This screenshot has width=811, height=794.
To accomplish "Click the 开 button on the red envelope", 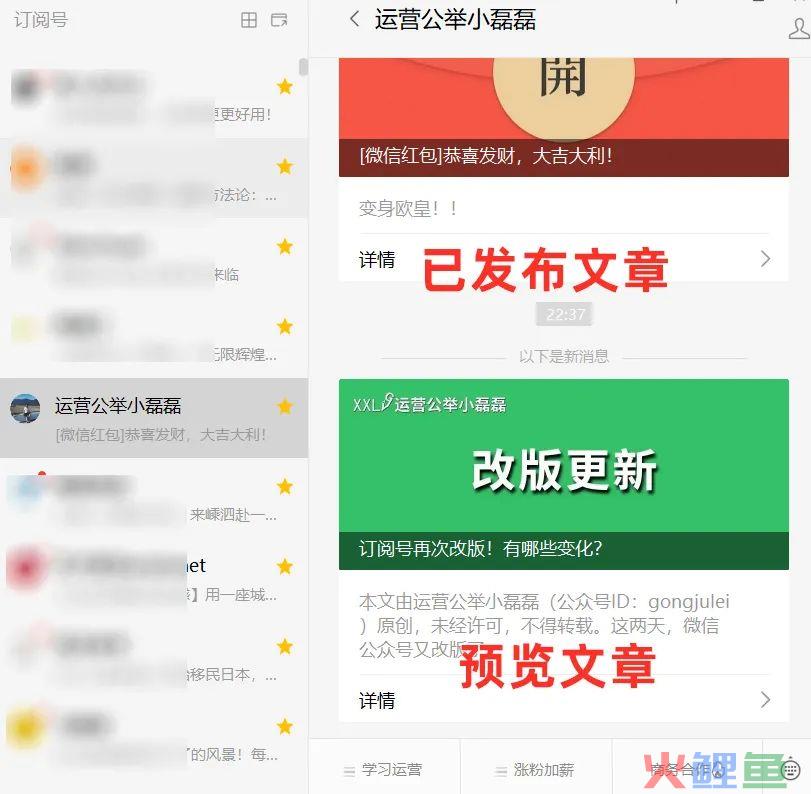I will pyautogui.click(x=564, y=88).
